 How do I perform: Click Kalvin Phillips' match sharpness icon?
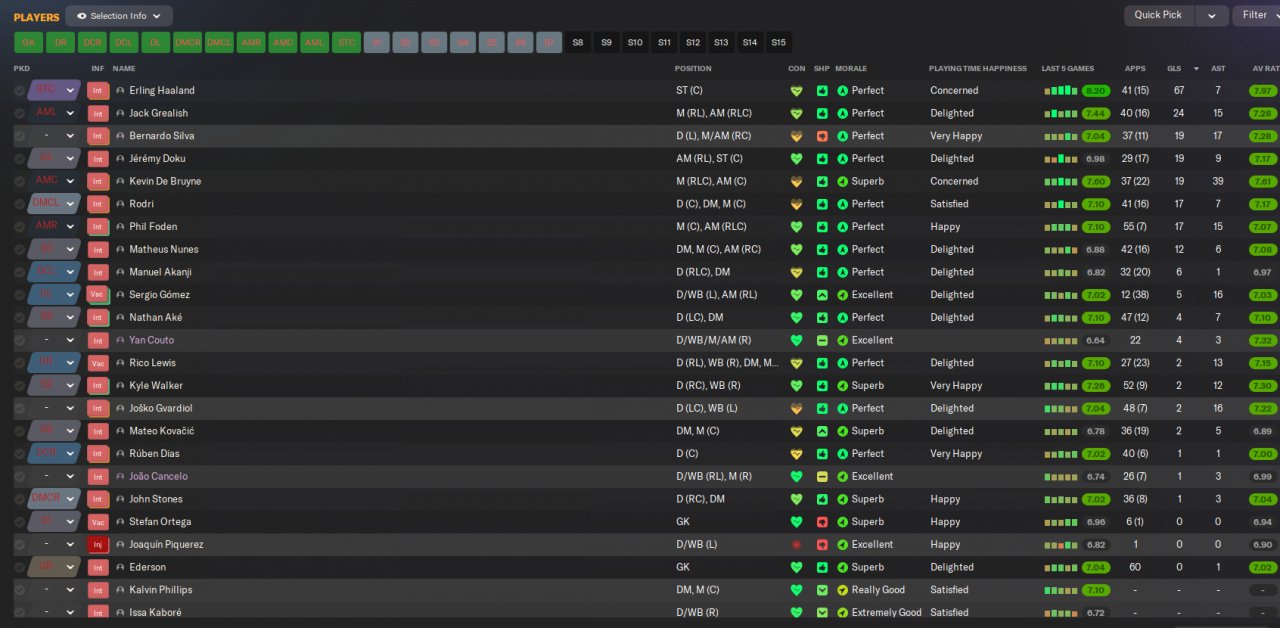[x=822, y=590]
